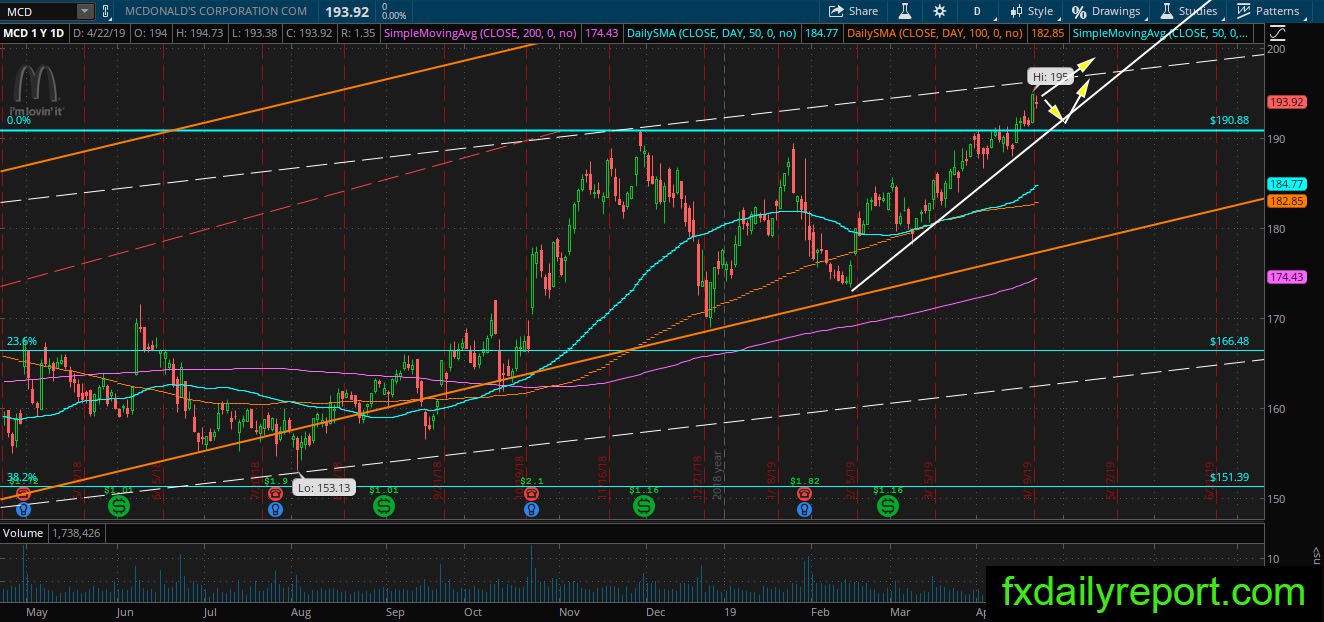Click the $1.01 dividend amount near Jun

(119, 490)
